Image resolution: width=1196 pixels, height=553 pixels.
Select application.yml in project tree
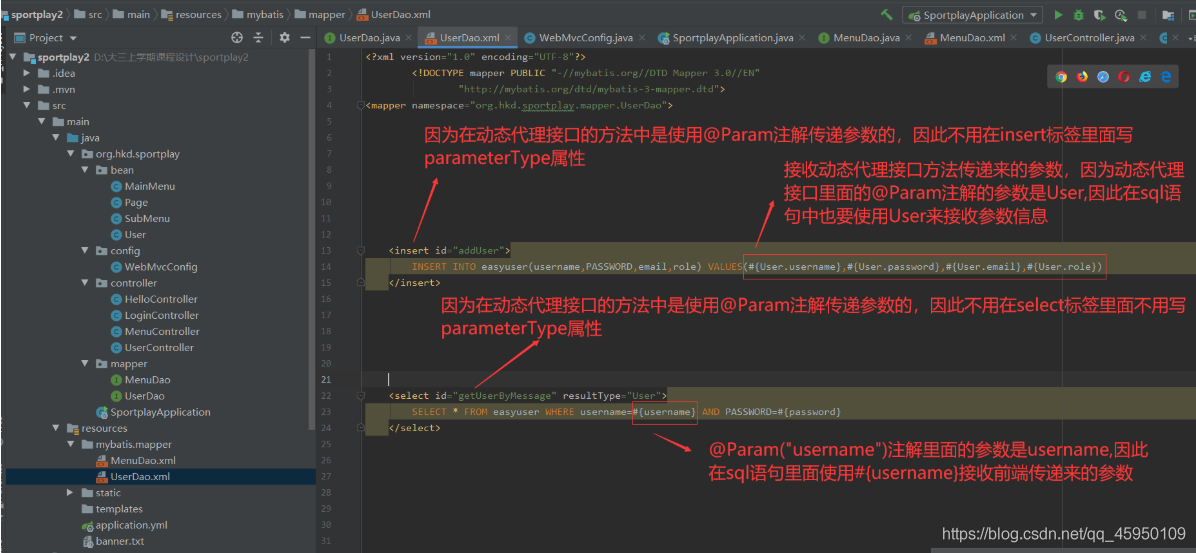pos(124,525)
